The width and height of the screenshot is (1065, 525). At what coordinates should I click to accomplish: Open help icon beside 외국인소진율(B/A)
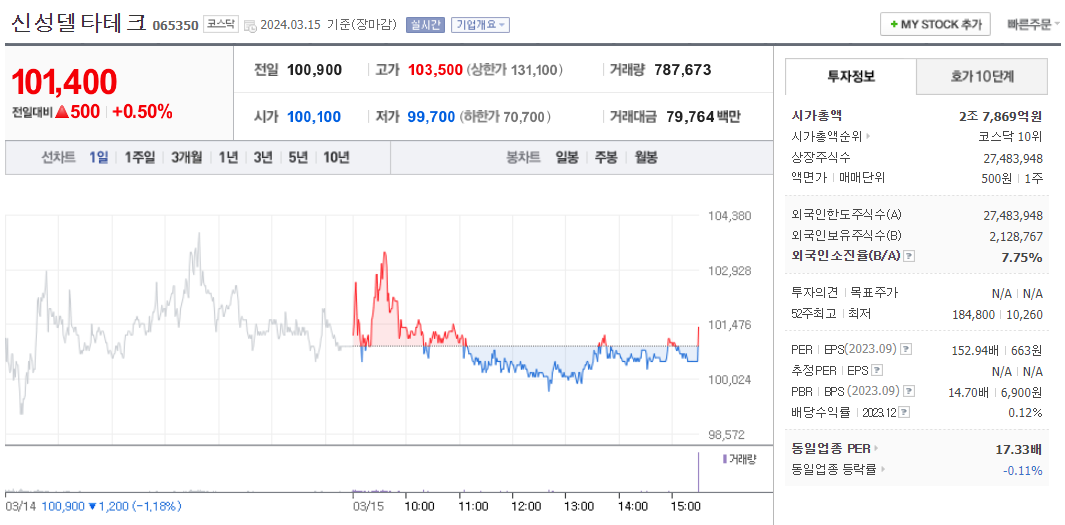(910, 256)
